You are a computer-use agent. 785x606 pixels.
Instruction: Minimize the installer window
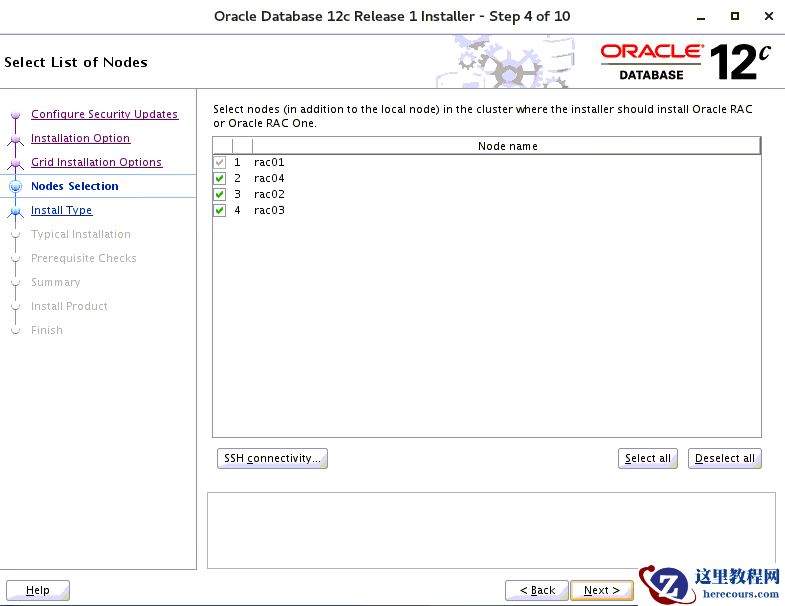click(x=701, y=17)
